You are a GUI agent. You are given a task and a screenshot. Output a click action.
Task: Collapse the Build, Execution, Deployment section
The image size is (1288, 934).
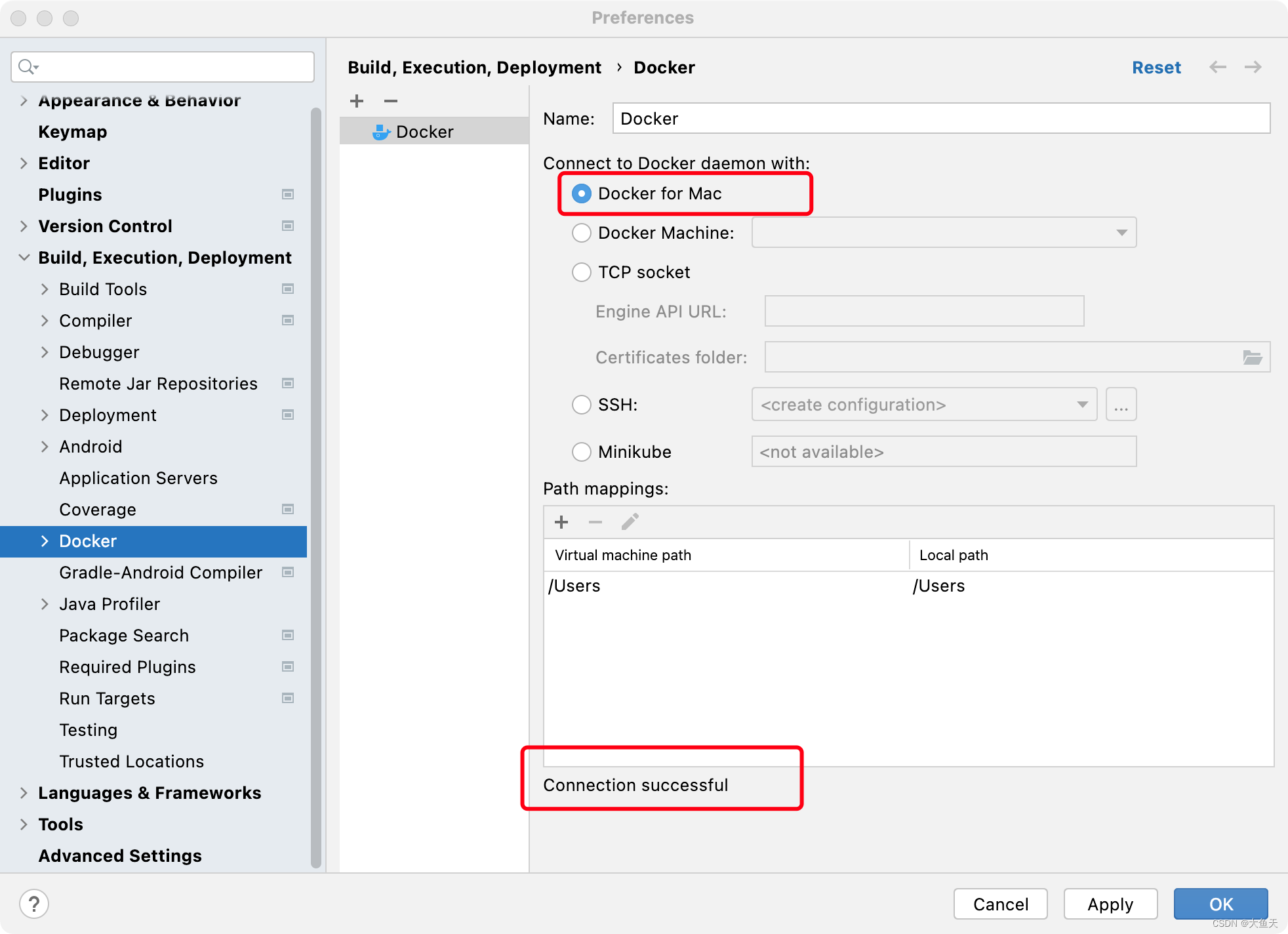click(x=24, y=257)
